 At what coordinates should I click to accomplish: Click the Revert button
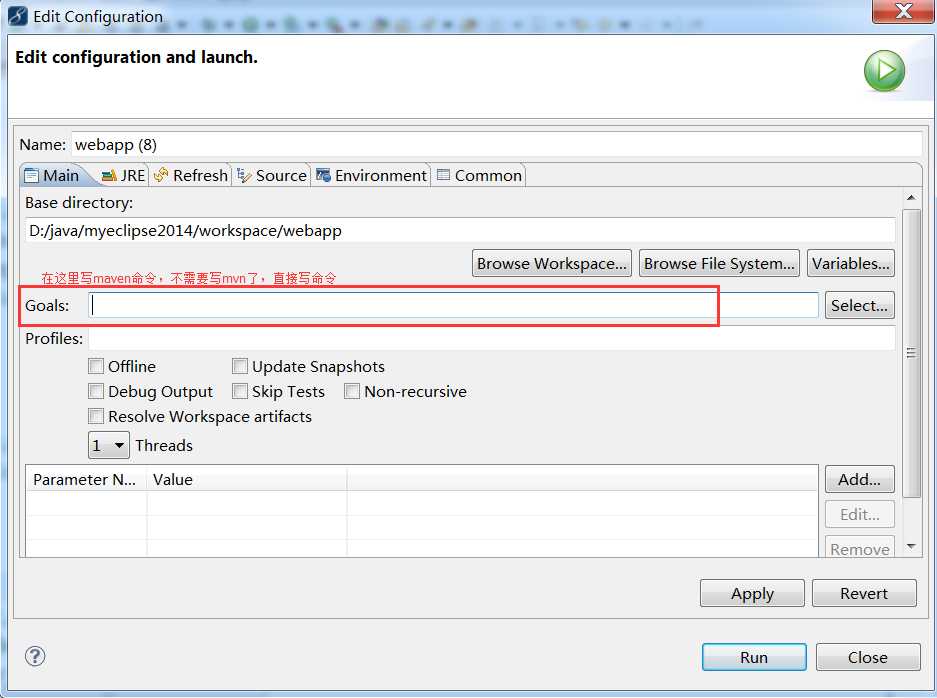[864, 593]
